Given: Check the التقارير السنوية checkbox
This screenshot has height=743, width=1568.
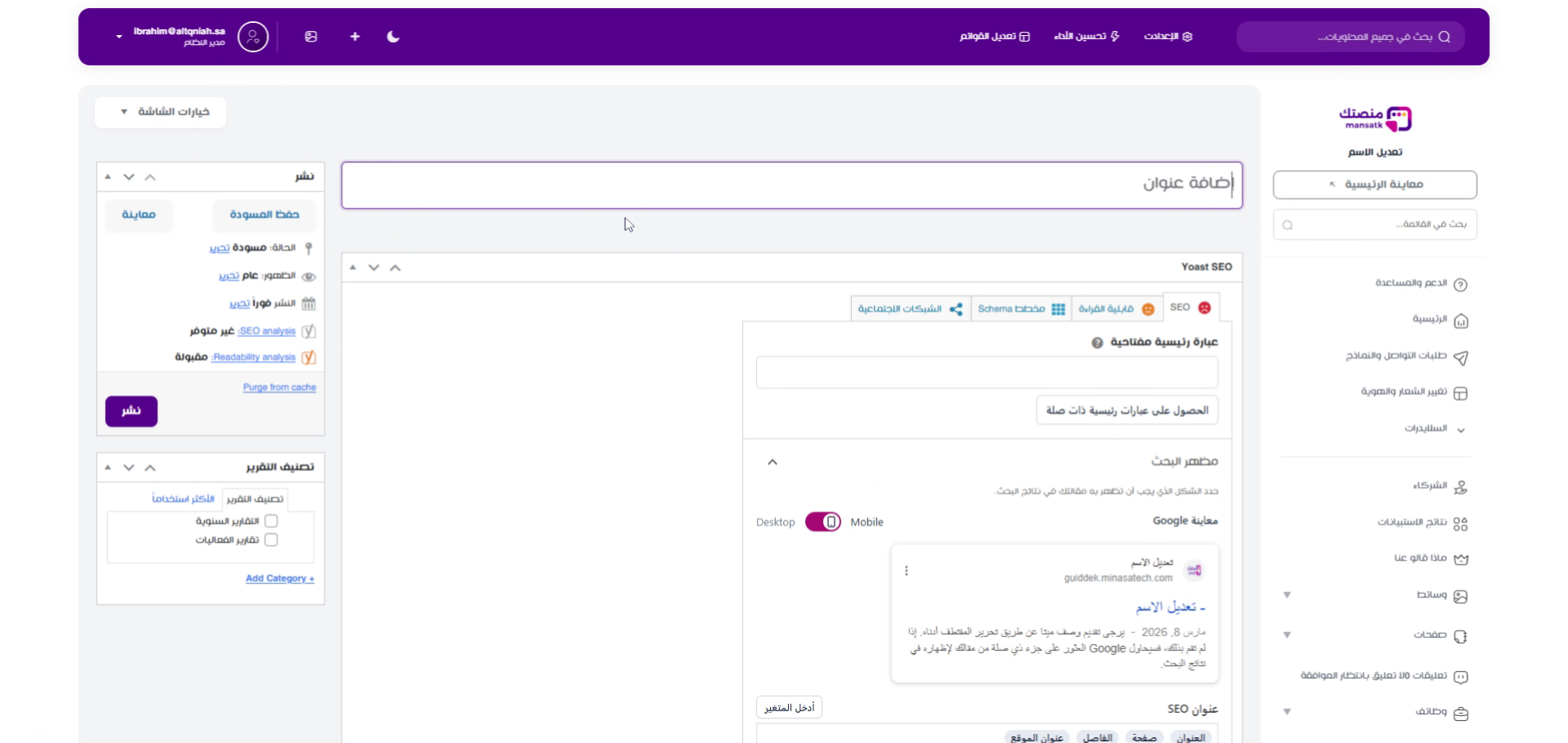Looking at the screenshot, I should coord(271,520).
